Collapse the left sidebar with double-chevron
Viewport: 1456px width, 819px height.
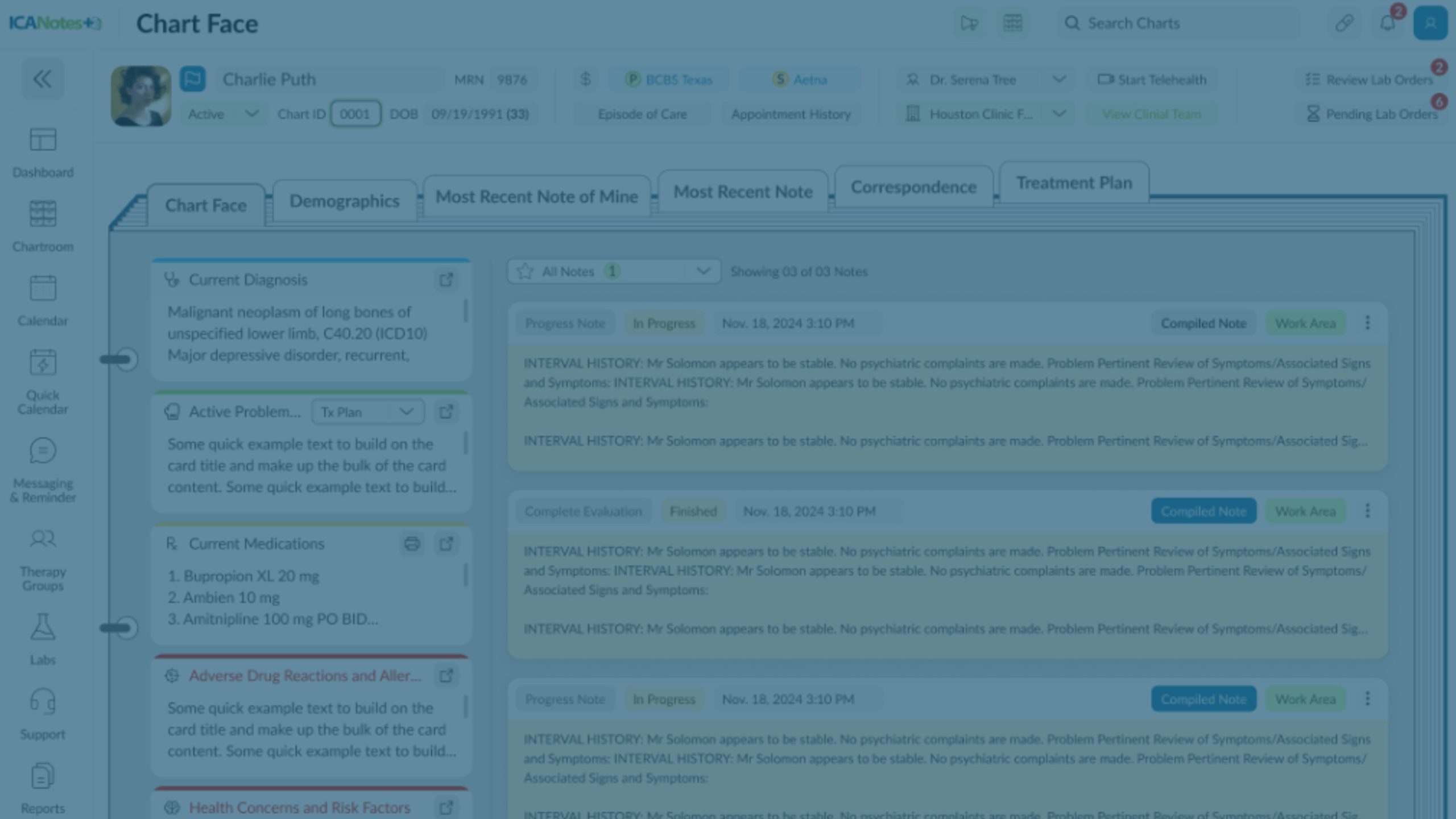click(x=43, y=79)
